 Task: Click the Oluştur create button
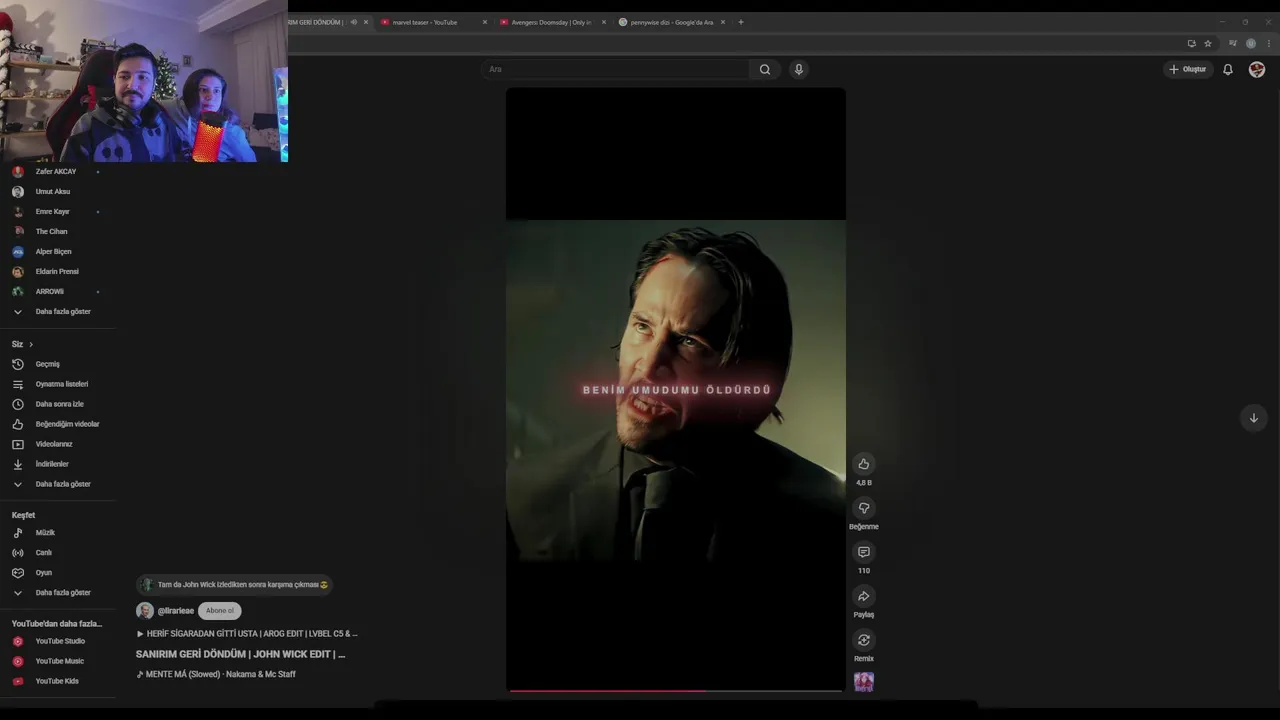[1187, 69]
